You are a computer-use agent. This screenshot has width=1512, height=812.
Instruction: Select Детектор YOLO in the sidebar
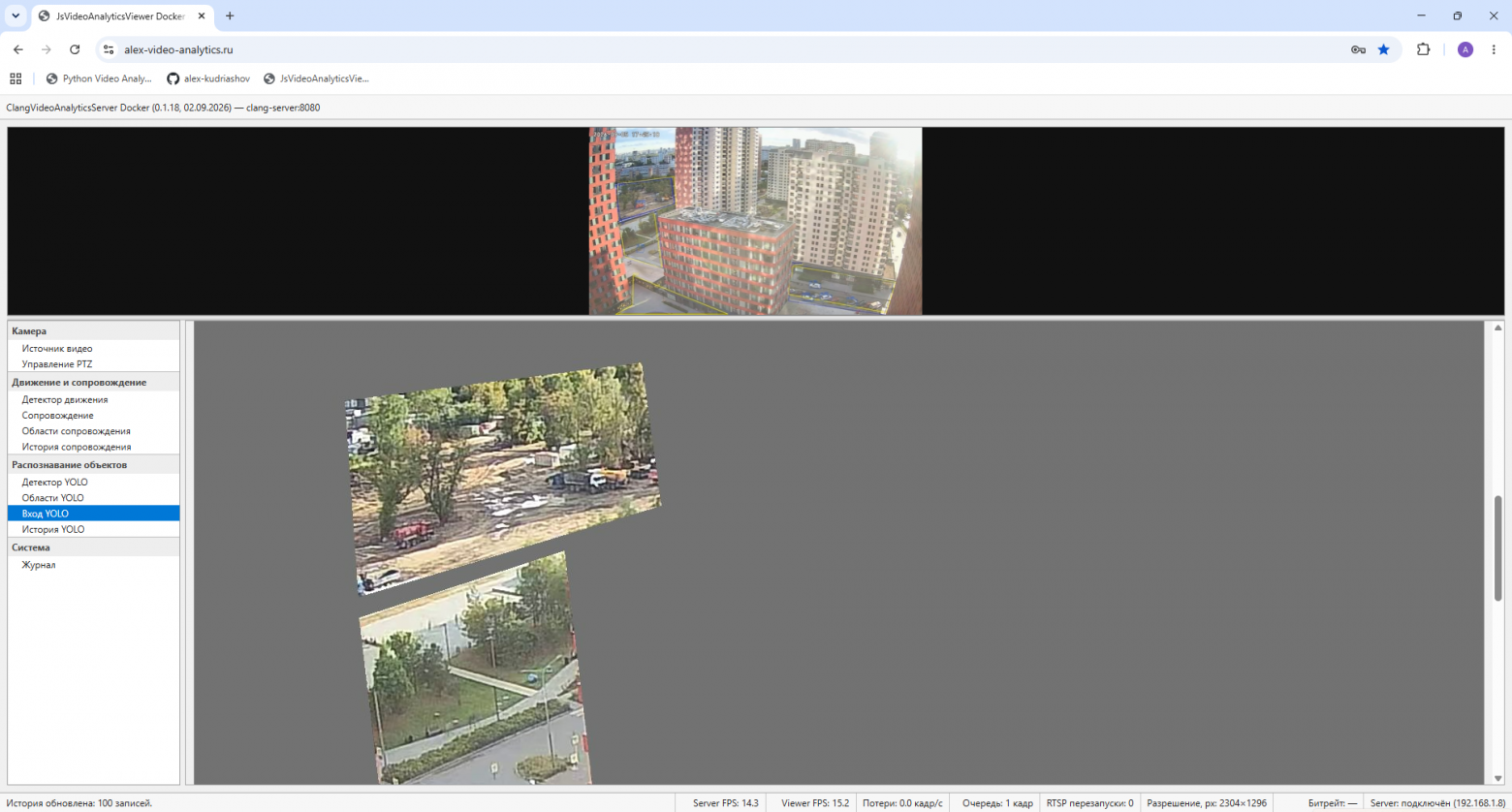click(94, 482)
